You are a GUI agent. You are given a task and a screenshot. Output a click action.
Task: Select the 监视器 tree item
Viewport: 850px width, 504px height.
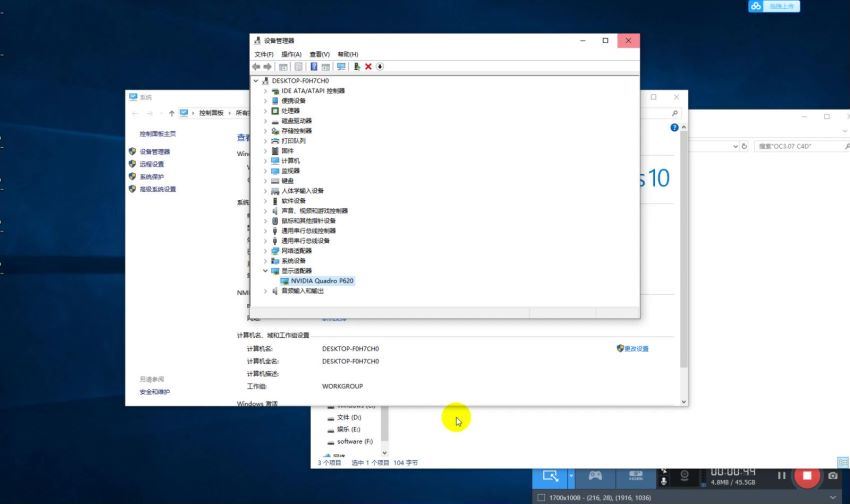(291, 171)
